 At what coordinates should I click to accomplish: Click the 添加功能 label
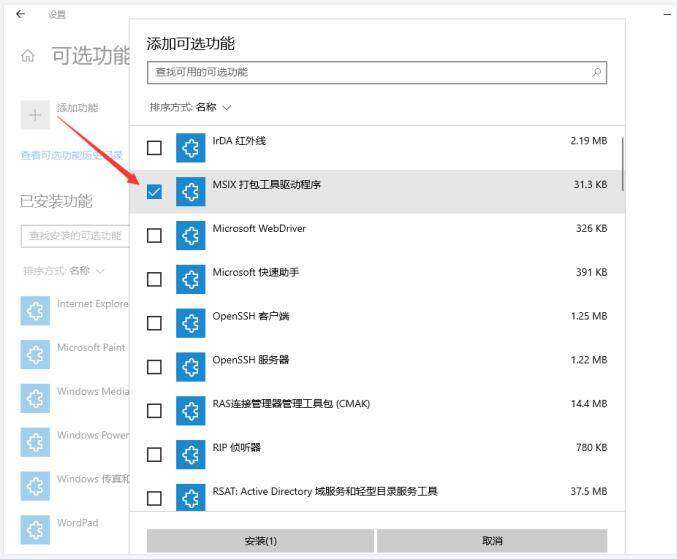(x=78, y=107)
